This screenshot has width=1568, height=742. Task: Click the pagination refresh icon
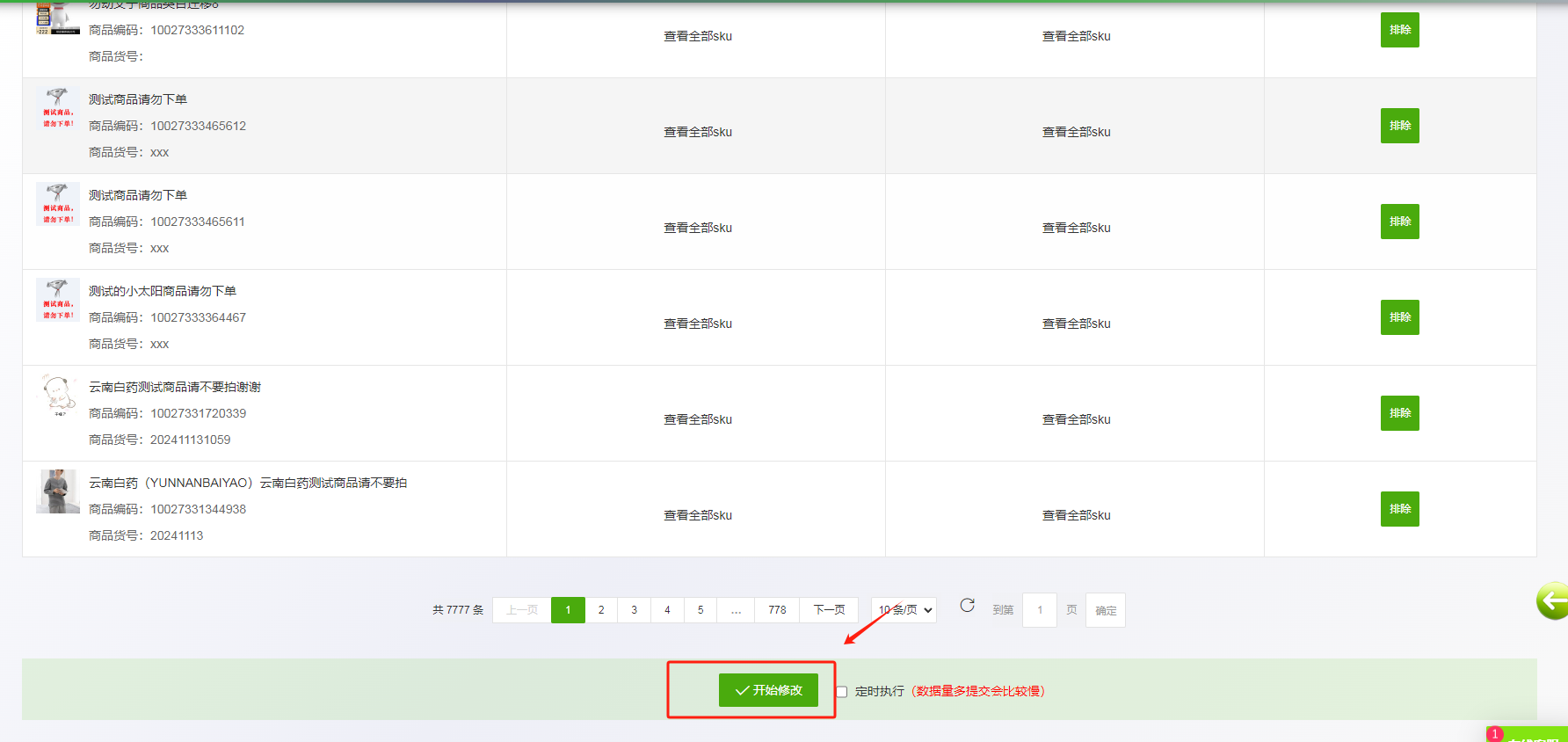point(967,606)
